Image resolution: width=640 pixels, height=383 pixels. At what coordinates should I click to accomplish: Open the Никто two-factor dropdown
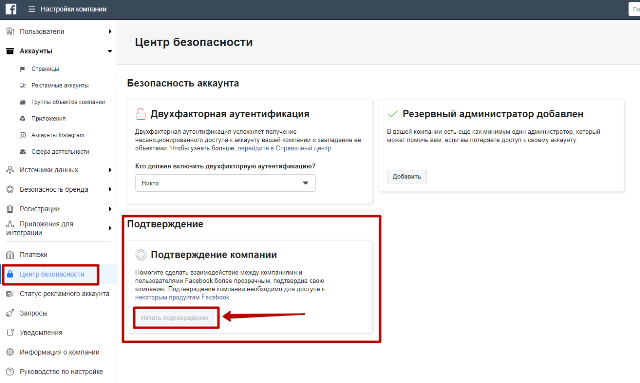tap(225, 183)
